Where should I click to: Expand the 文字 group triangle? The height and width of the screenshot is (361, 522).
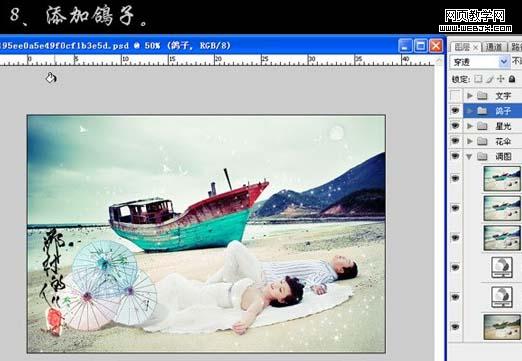pos(470,96)
